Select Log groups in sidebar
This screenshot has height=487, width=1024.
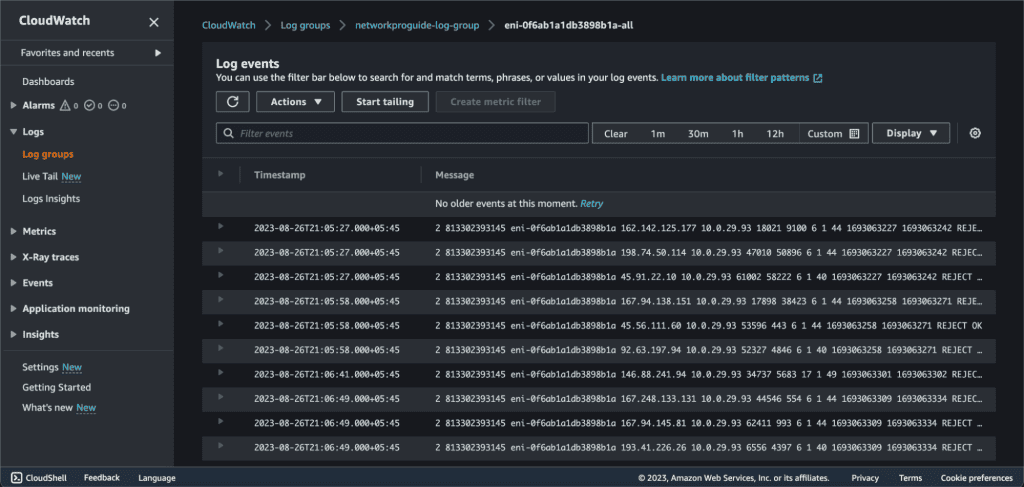point(48,155)
